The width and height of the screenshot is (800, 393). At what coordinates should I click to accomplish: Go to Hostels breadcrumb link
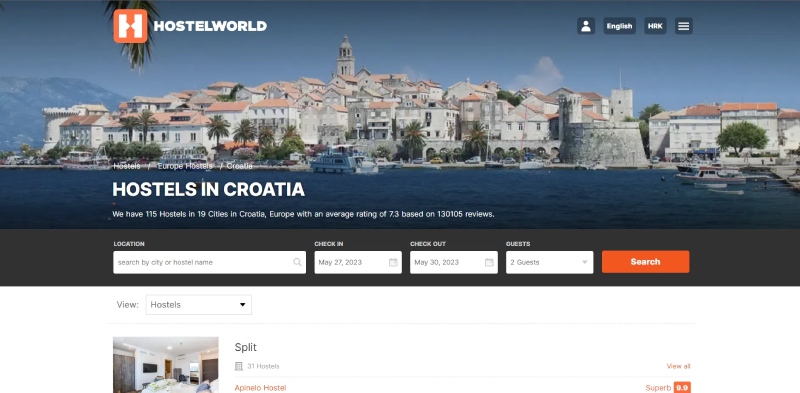pyautogui.click(x=127, y=166)
